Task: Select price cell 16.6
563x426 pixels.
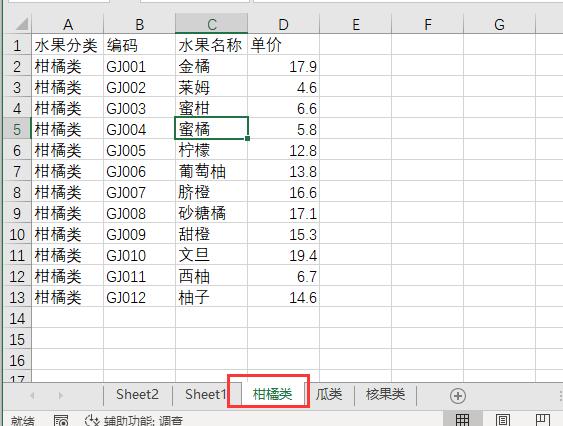Action: [x=283, y=192]
